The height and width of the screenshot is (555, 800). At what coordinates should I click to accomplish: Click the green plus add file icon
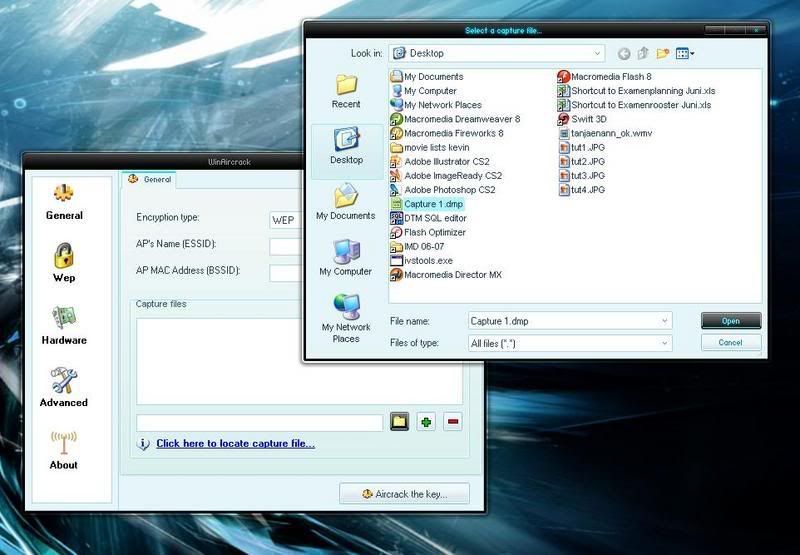(x=427, y=422)
